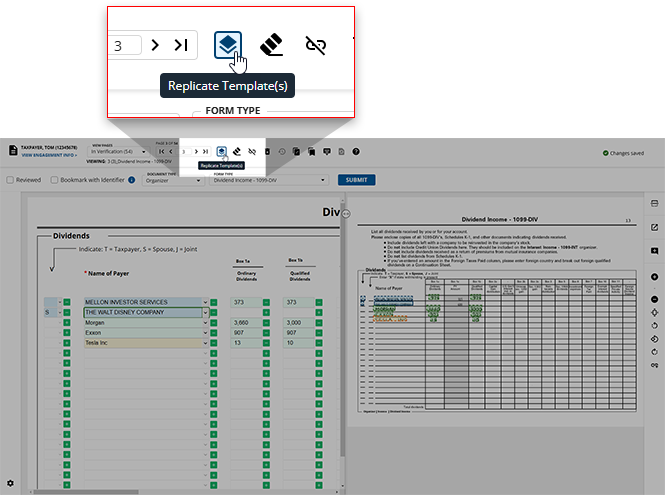Screen dimensions: 665x495
Task: Toggle the green square next to the MELLON INVESTOR SERVICES name
Action: pyautogui.click(x=214, y=302)
